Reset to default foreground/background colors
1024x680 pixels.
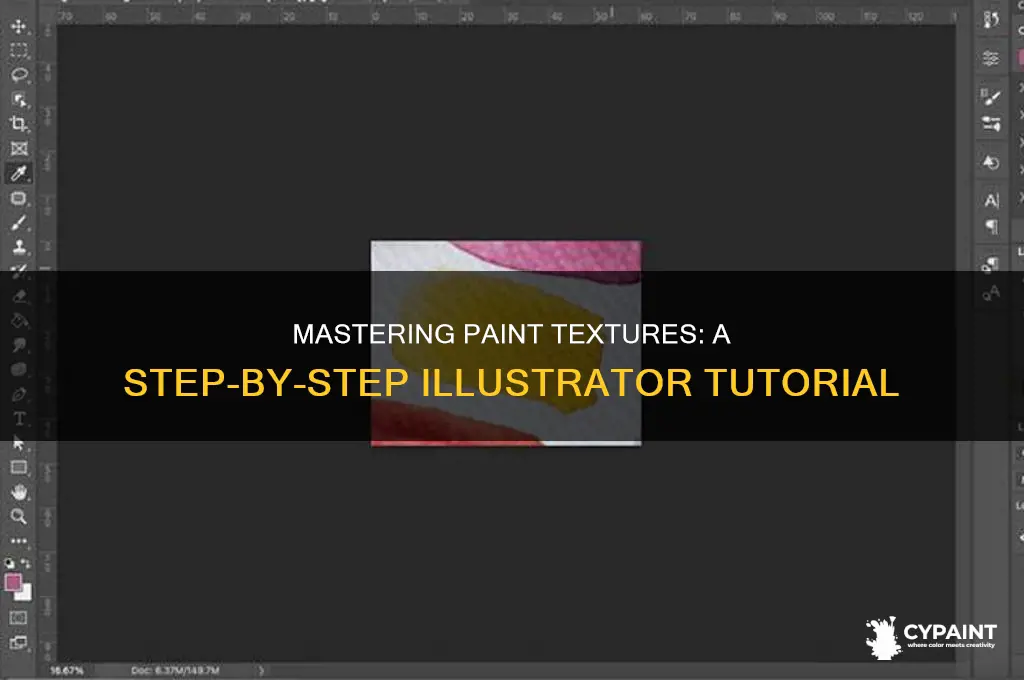pyautogui.click(x=9, y=562)
